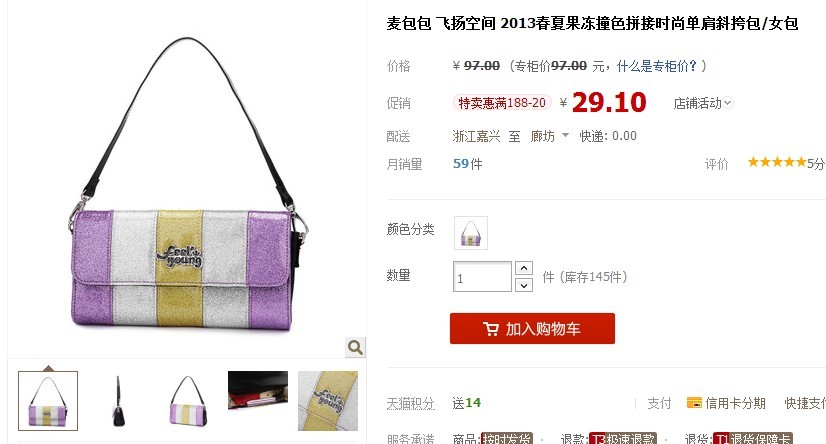Click the 按时发货 service promise badge
The image size is (826, 444).
507,438
